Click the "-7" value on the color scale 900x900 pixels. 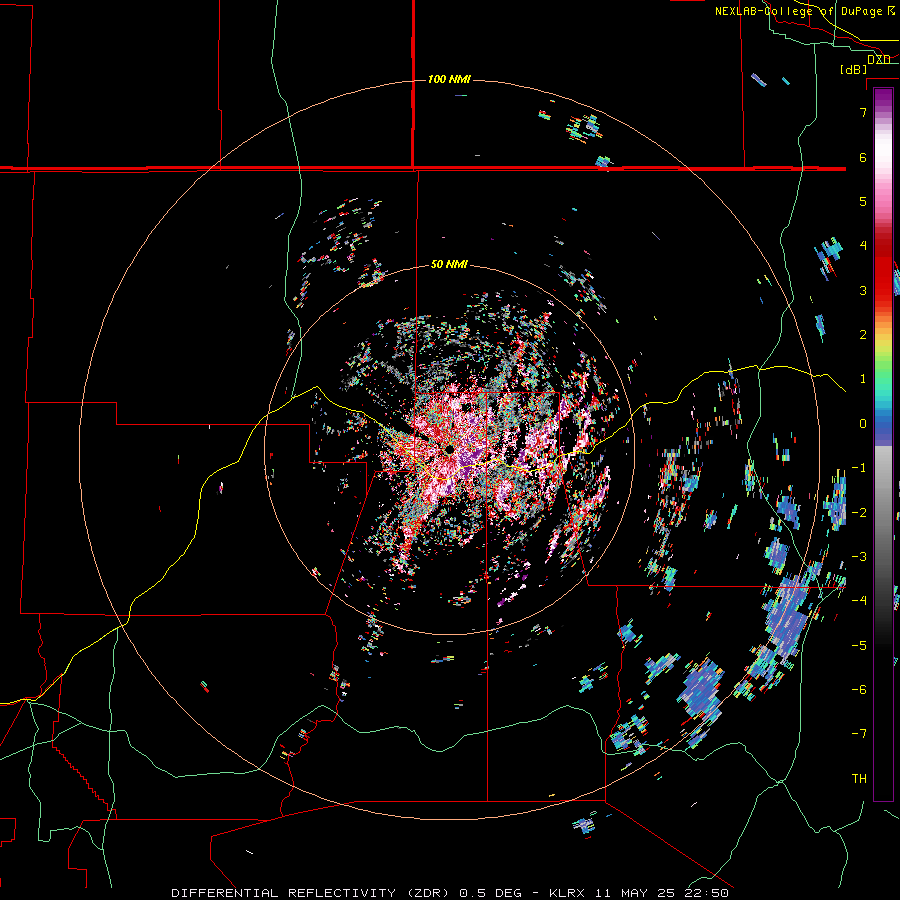[x=859, y=734]
